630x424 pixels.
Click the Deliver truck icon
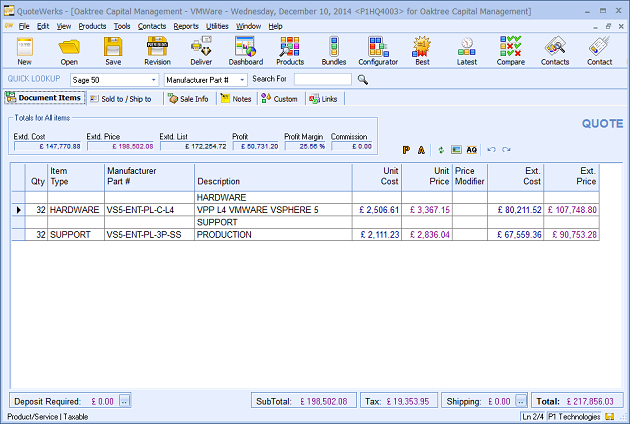(201, 50)
